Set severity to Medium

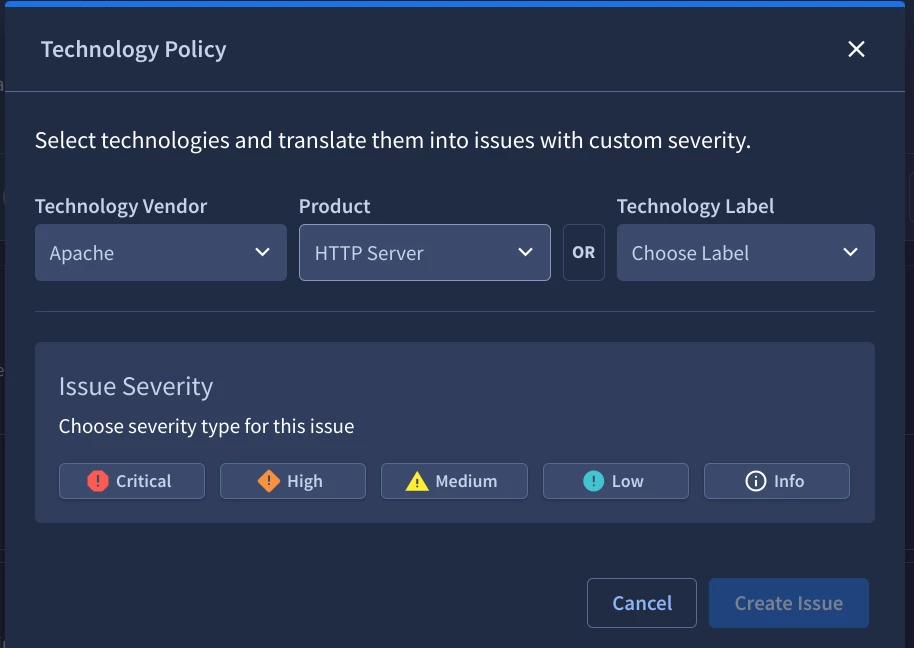coord(454,481)
